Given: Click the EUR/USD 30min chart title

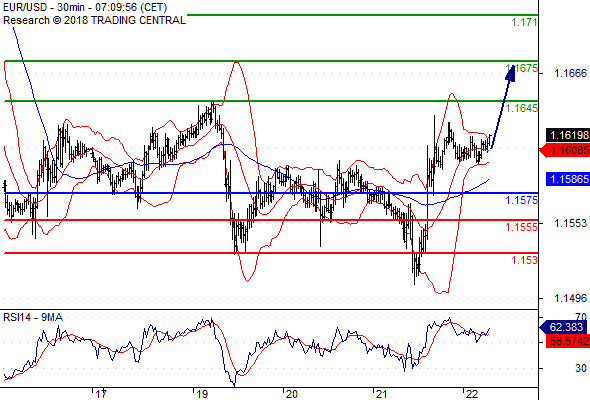Looking at the screenshot, I should pyautogui.click(x=85, y=8).
